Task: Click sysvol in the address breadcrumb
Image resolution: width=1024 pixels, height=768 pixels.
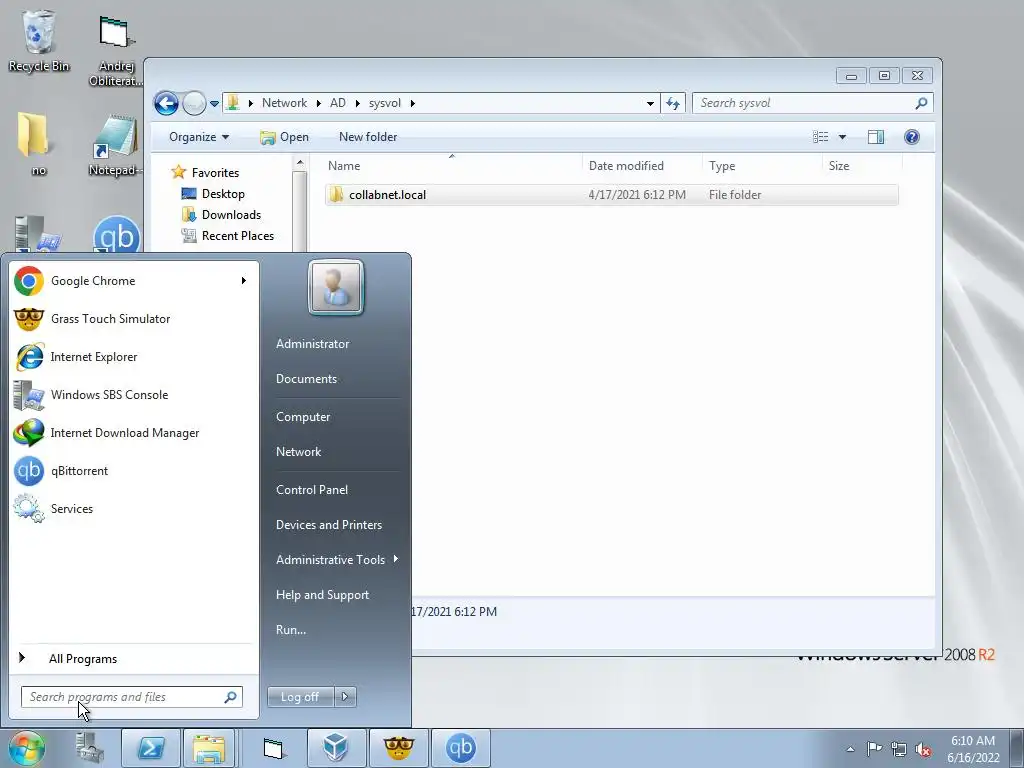Action: [385, 103]
